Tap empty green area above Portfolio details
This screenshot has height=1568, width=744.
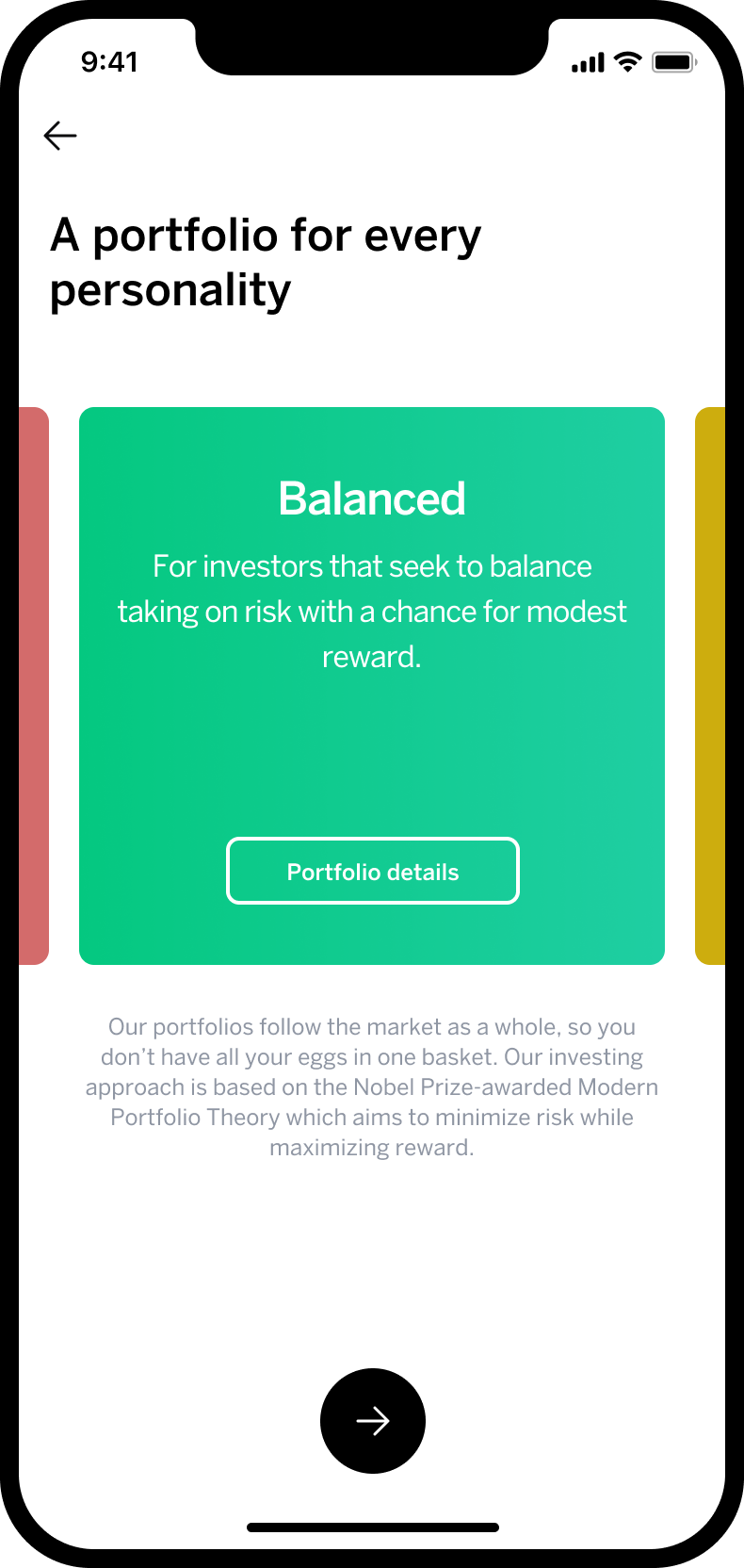click(372, 754)
